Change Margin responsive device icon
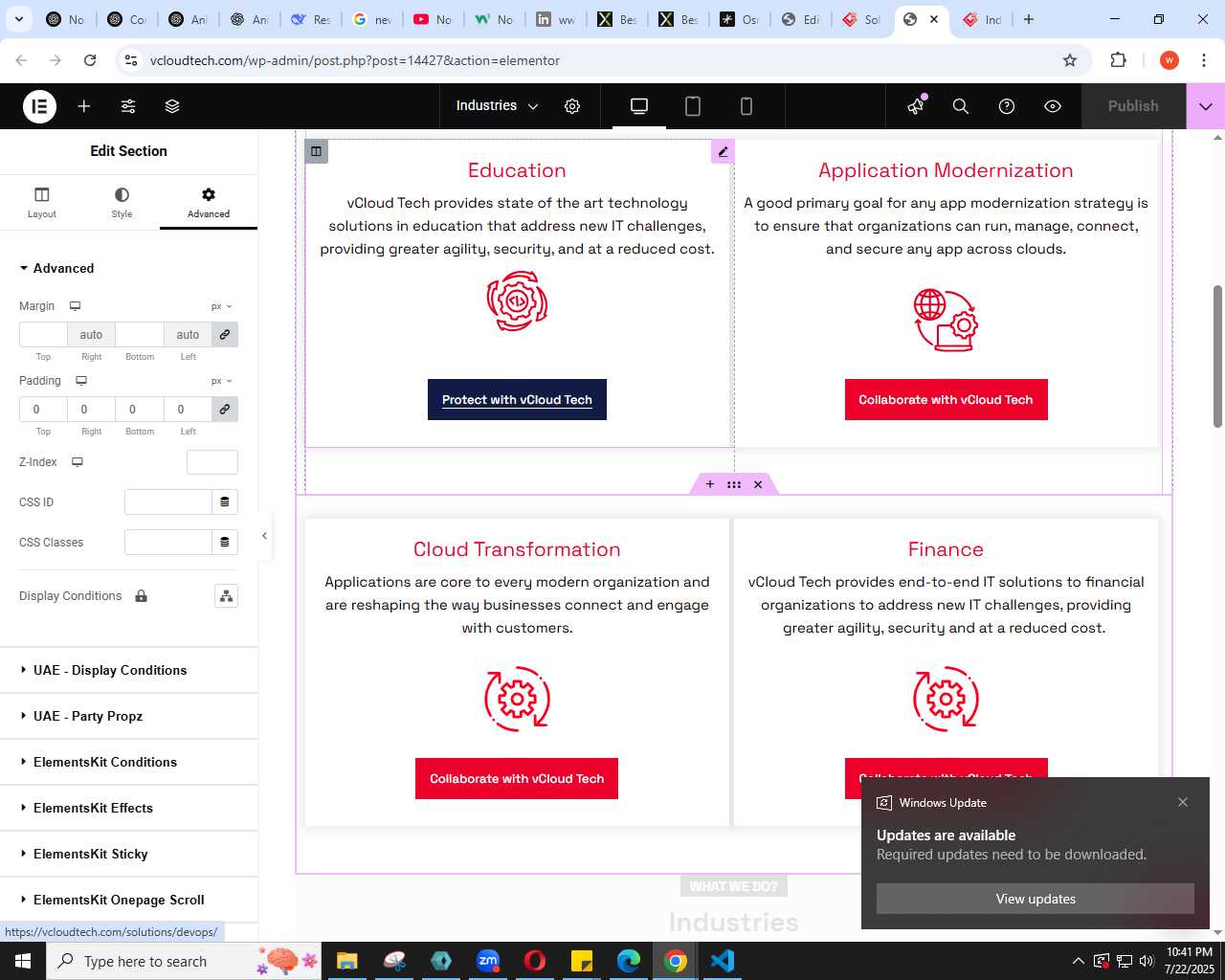Image resolution: width=1225 pixels, height=980 pixels. (x=75, y=306)
